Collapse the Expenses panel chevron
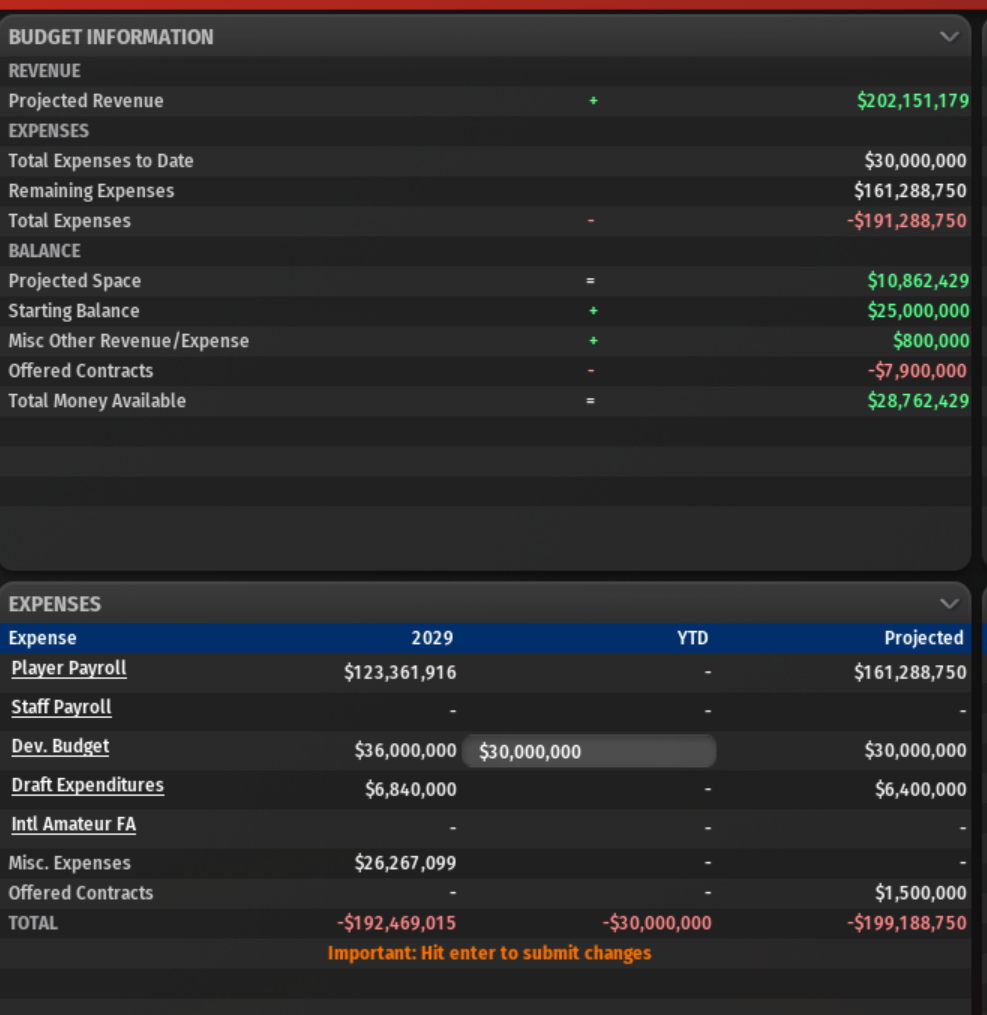Image resolution: width=987 pixels, height=1015 pixels. pos(949,604)
